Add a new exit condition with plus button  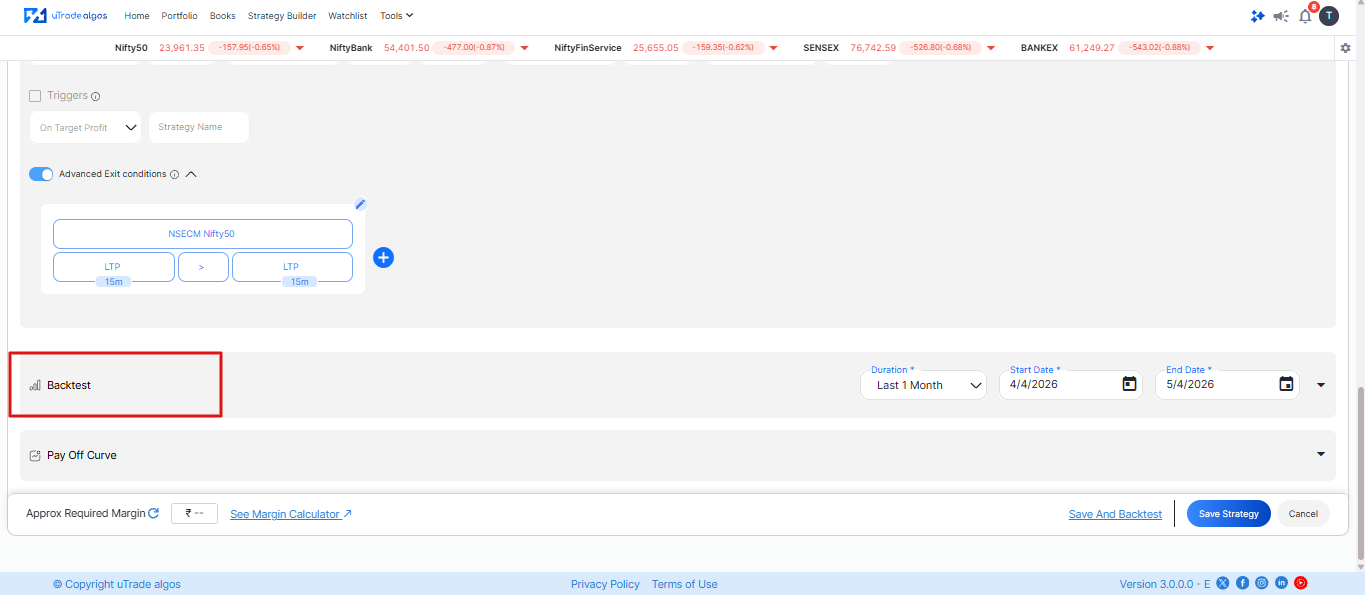(383, 257)
